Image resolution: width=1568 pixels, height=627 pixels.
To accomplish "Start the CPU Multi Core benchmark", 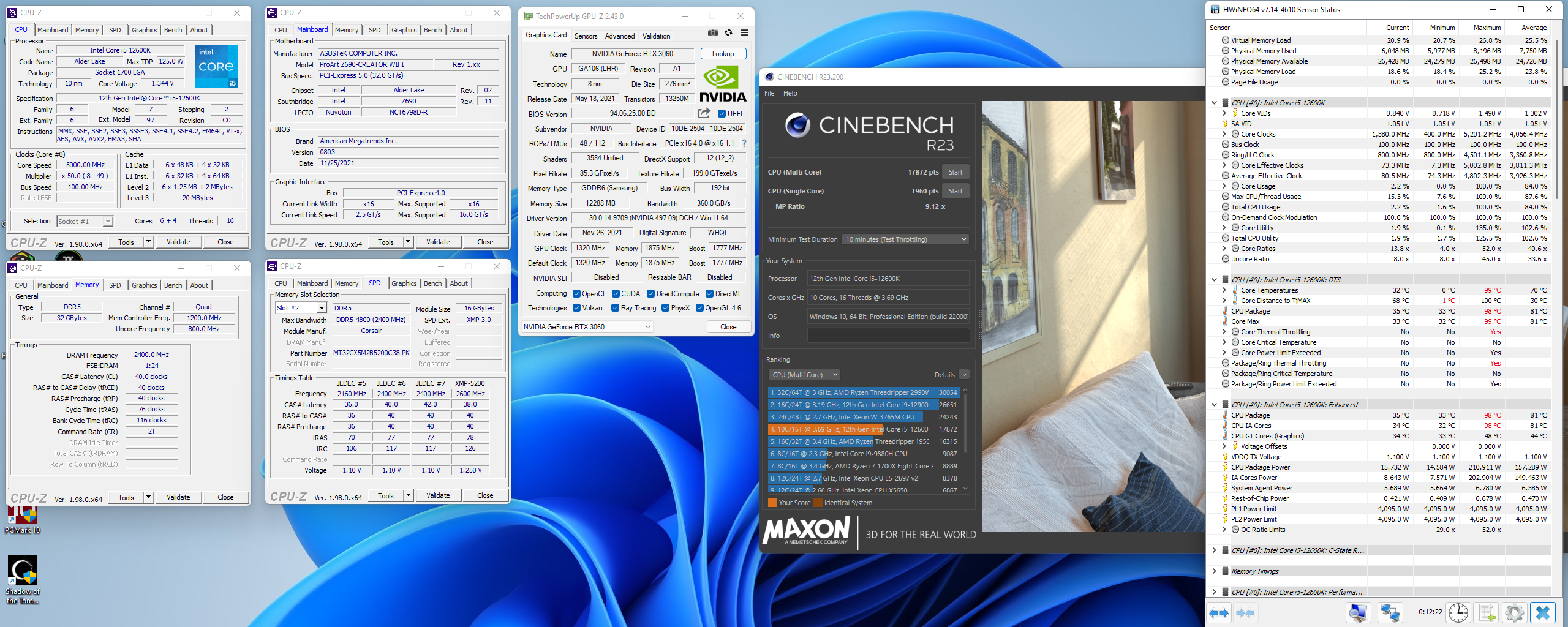I will tap(955, 172).
